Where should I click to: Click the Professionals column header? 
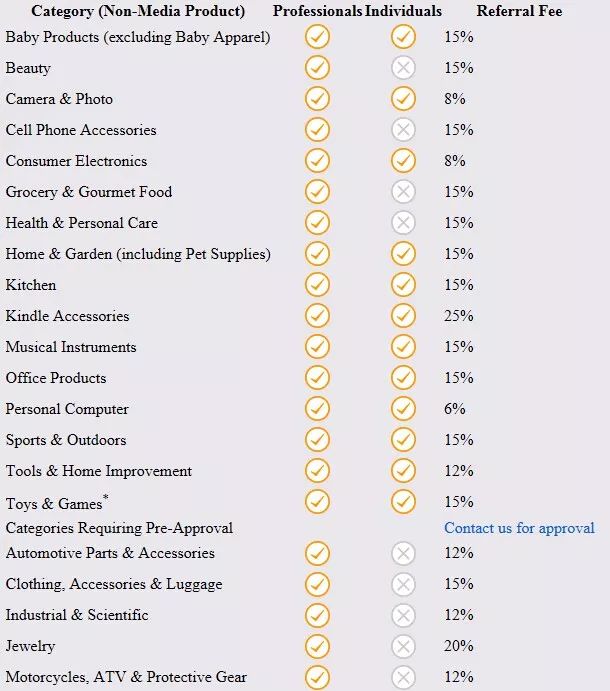pyautogui.click(x=317, y=12)
